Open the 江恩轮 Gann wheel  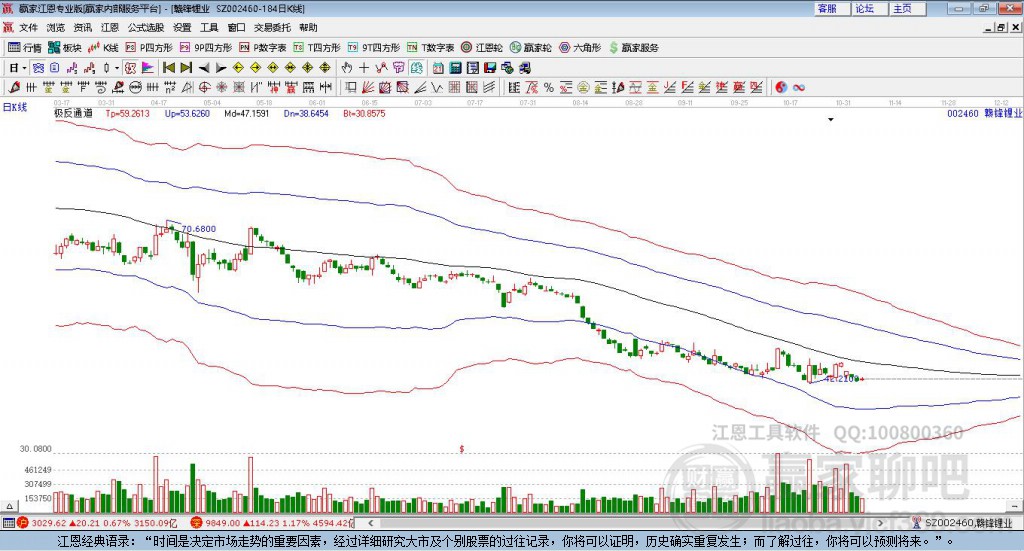pyautogui.click(x=482, y=48)
